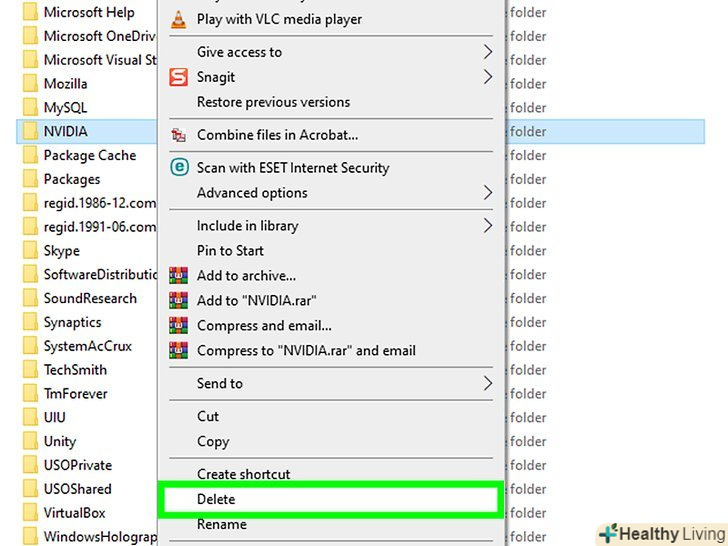This screenshot has width=728, height=546.
Task: Click the USOShared folder icon
Action: [30, 489]
